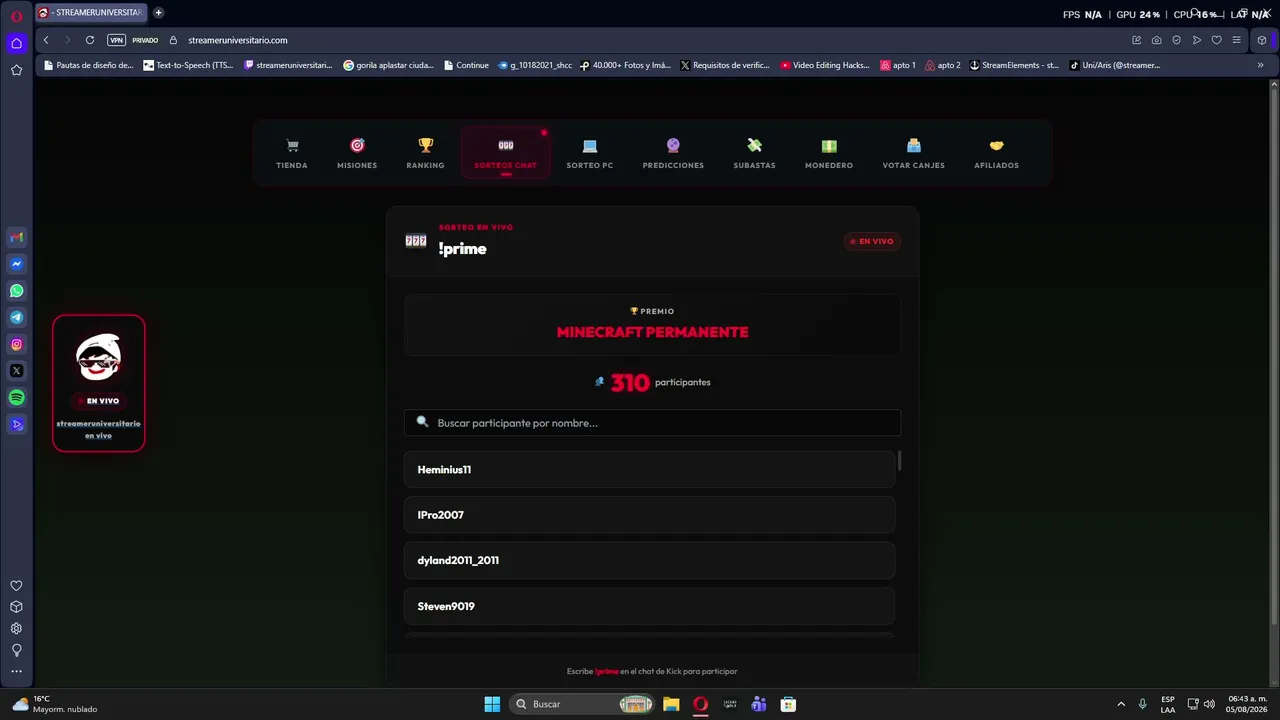Open the StreamElements bookmark
This screenshot has width=1280, height=720.
pyautogui.click(x=1014, y=65)
